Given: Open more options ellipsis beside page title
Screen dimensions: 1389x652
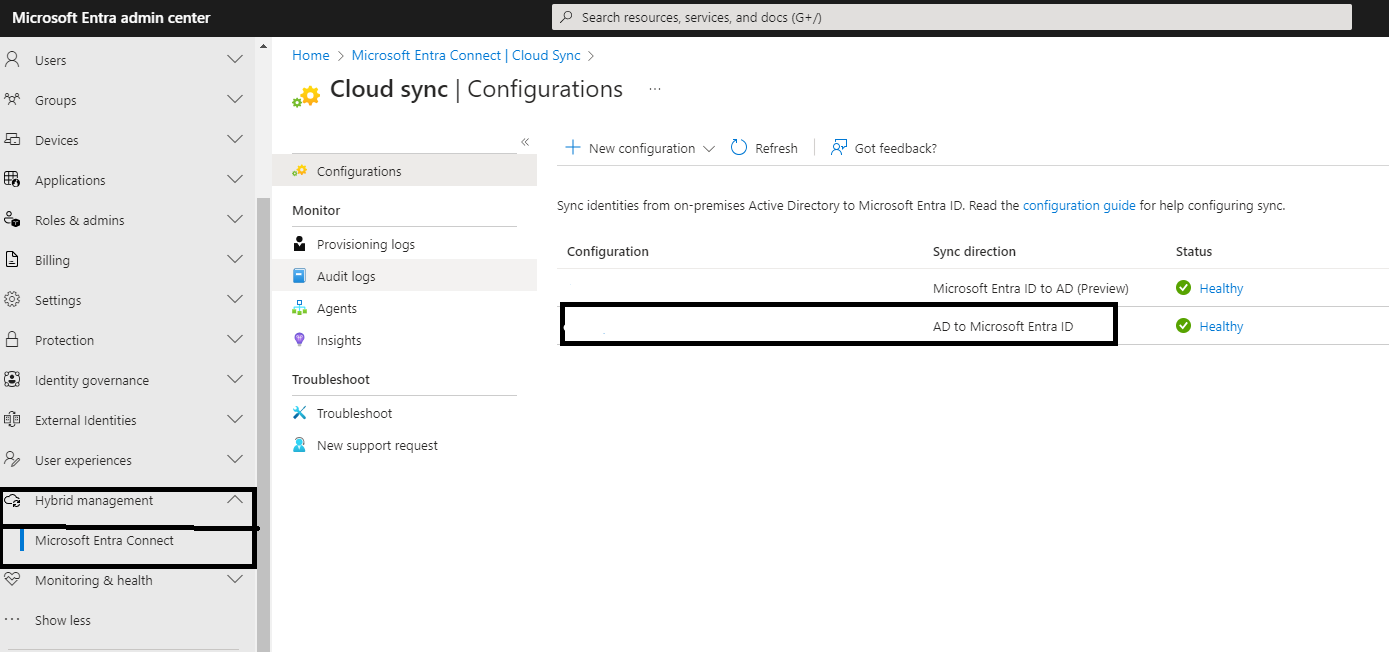Looking at the screenshot, I should [655, 89].
